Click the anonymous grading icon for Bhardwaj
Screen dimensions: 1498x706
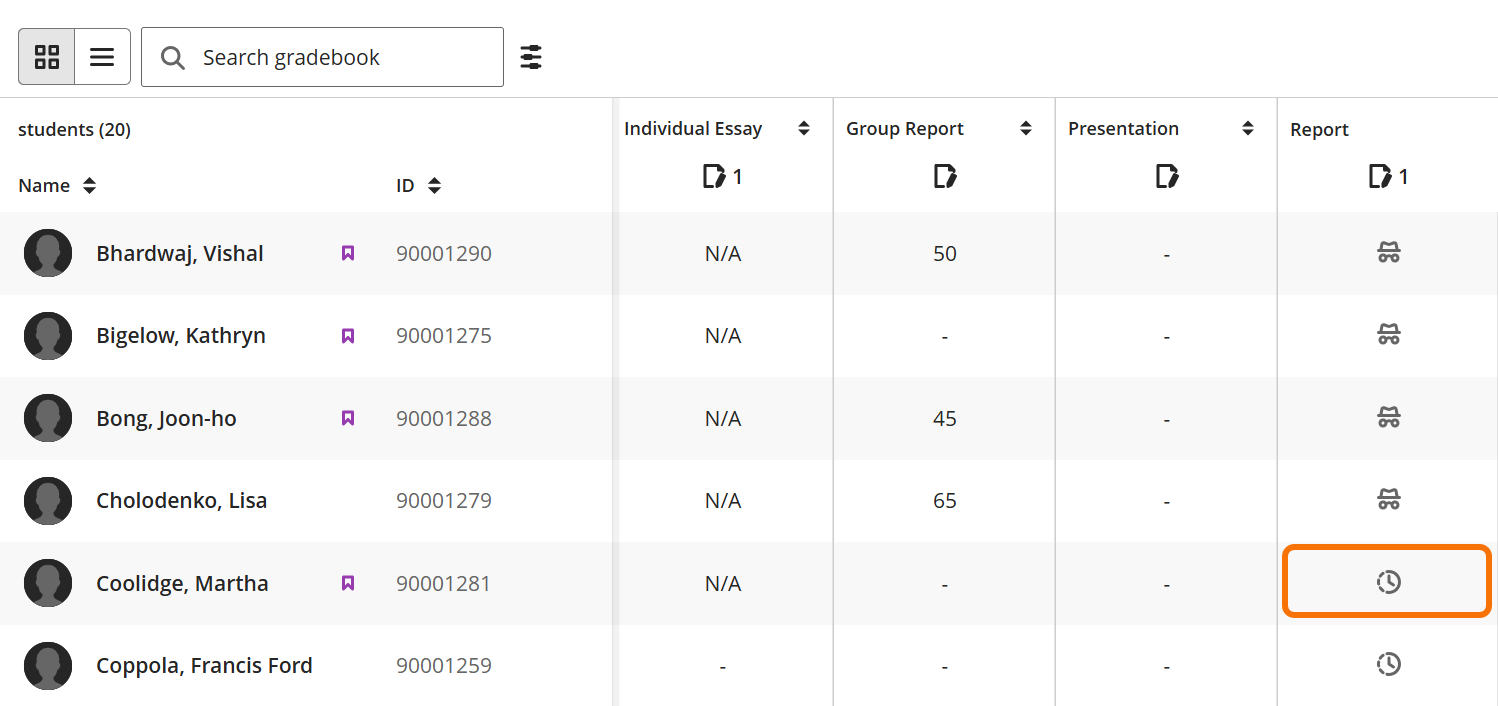[x=1388, y=253]
